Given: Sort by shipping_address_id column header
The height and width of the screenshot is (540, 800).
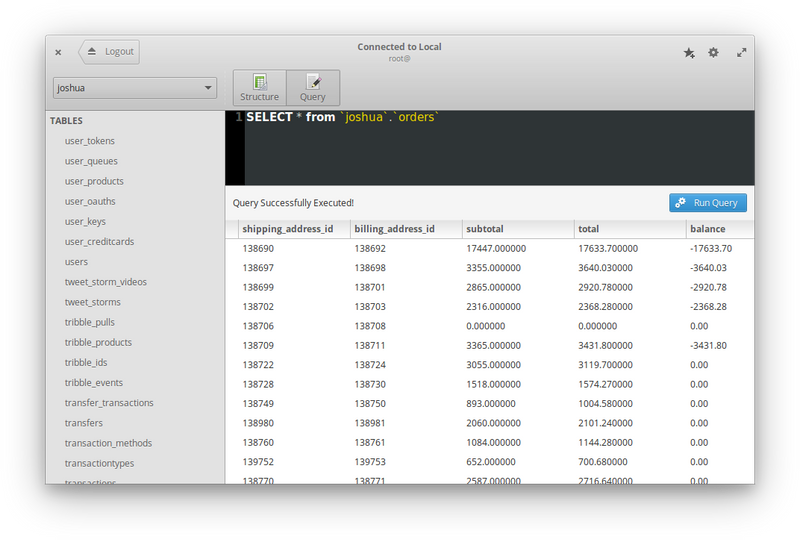Looking at the screenshot, I should pyautogui.click(x=294, y=229).
